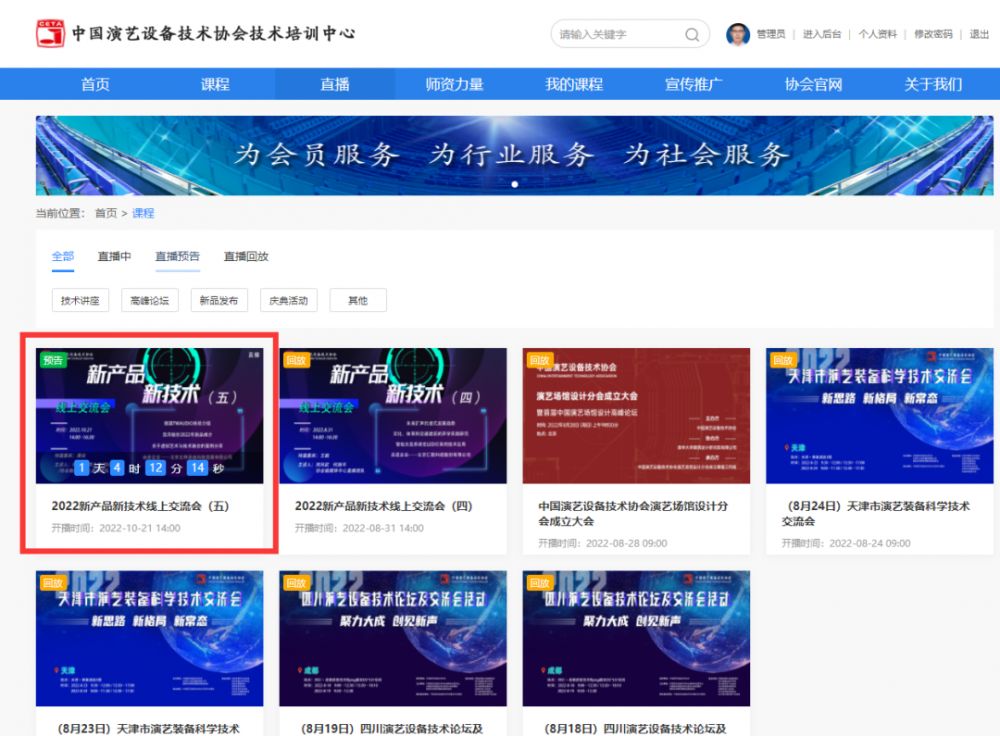Open the 个人资料 link
Viewport: 1000px width, 736px height.
[x=878, y=34]
